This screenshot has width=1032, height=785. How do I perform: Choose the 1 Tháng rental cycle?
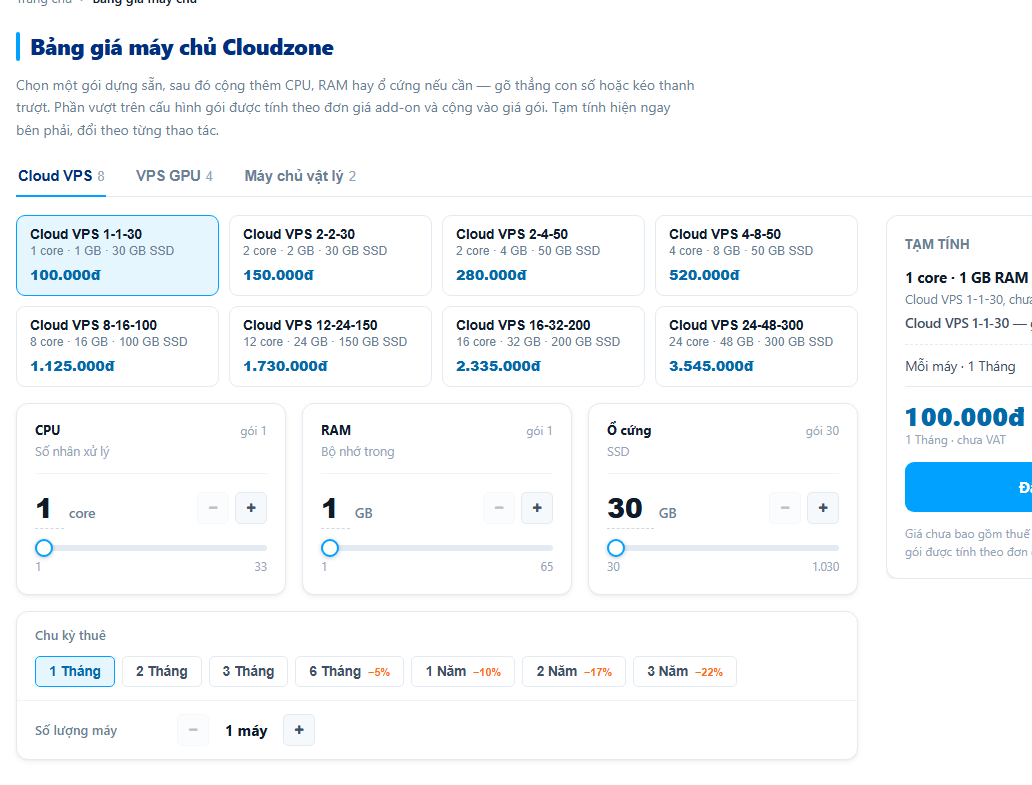point(75,671)
